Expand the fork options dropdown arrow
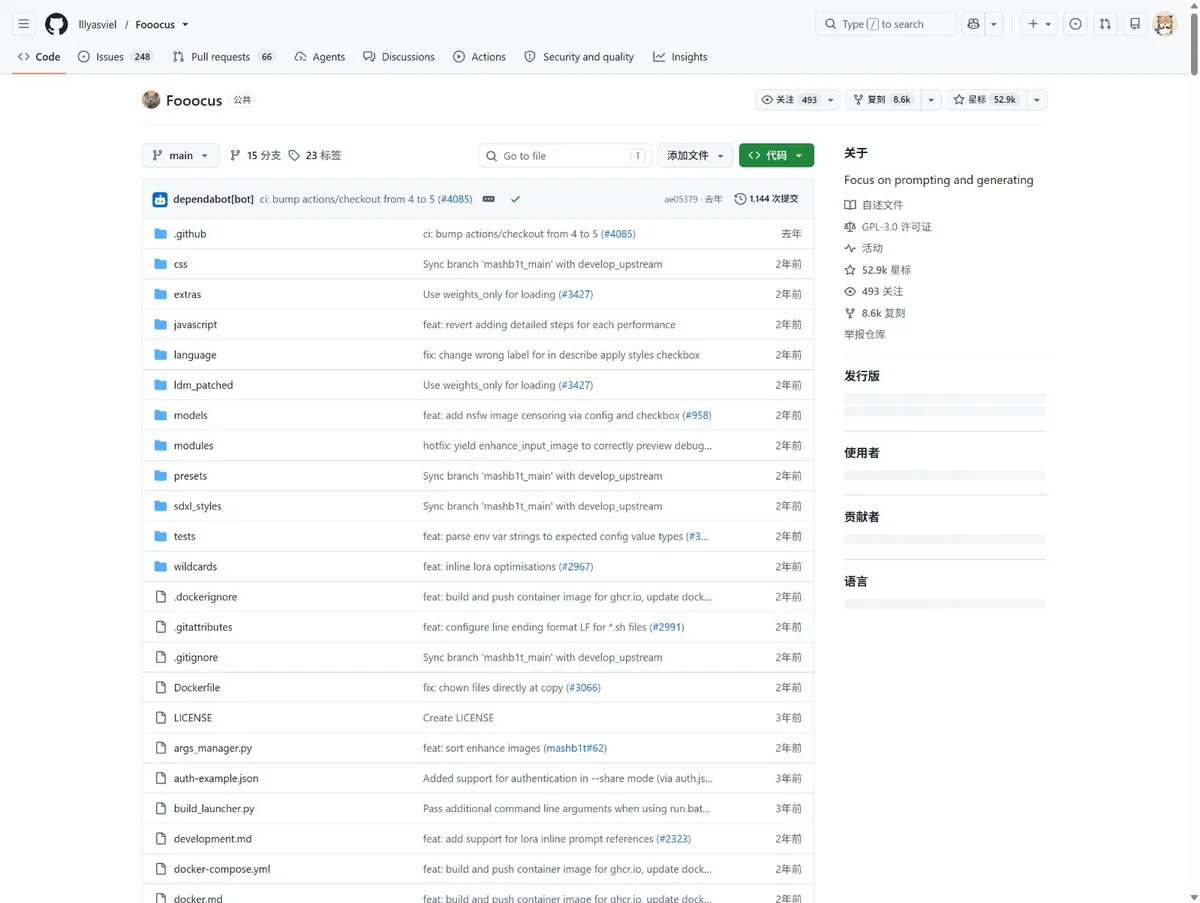 coord(931,100)
